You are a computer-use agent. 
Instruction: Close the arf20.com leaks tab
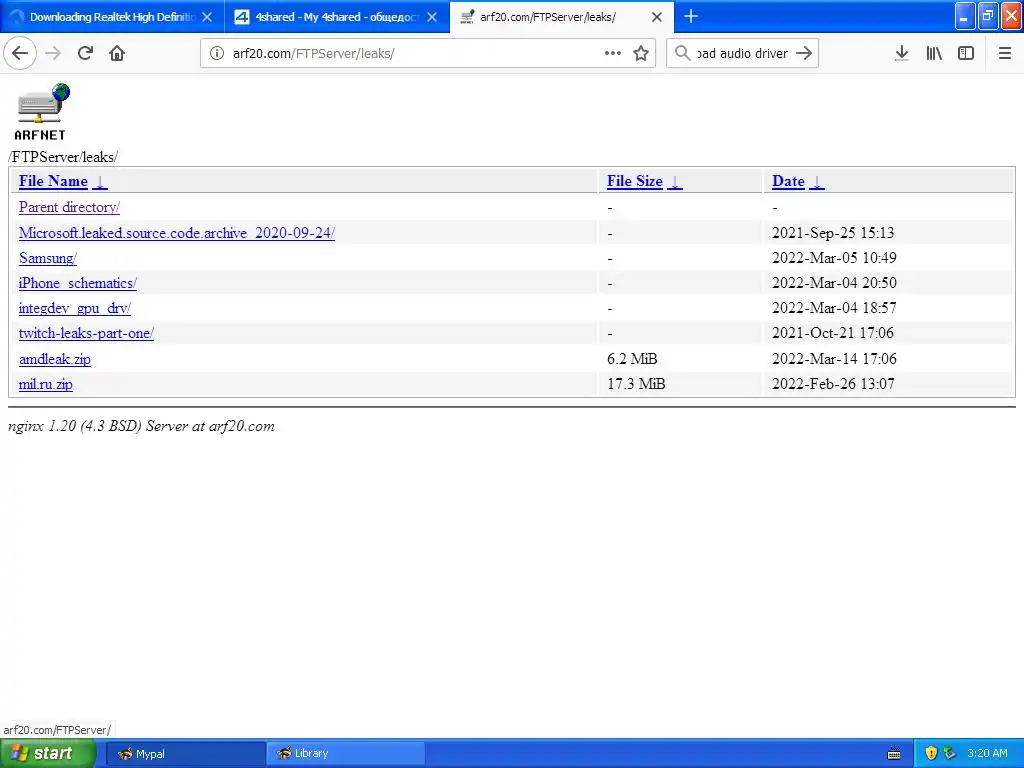click(657, 17)
